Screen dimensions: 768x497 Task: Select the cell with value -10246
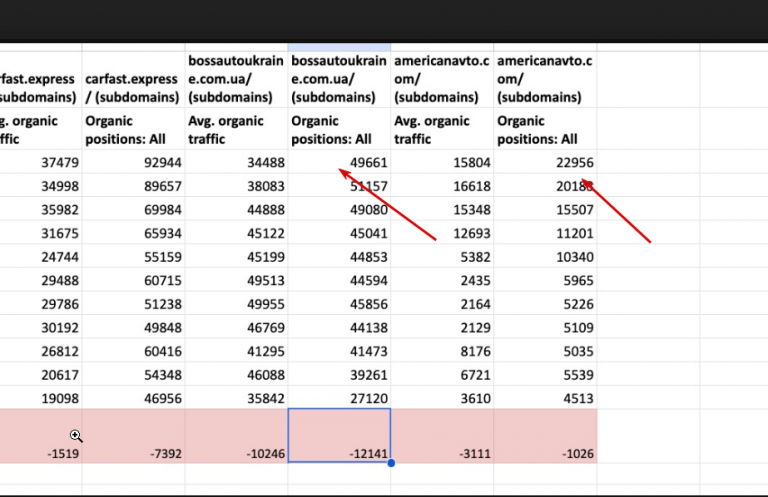pos(237,436)
